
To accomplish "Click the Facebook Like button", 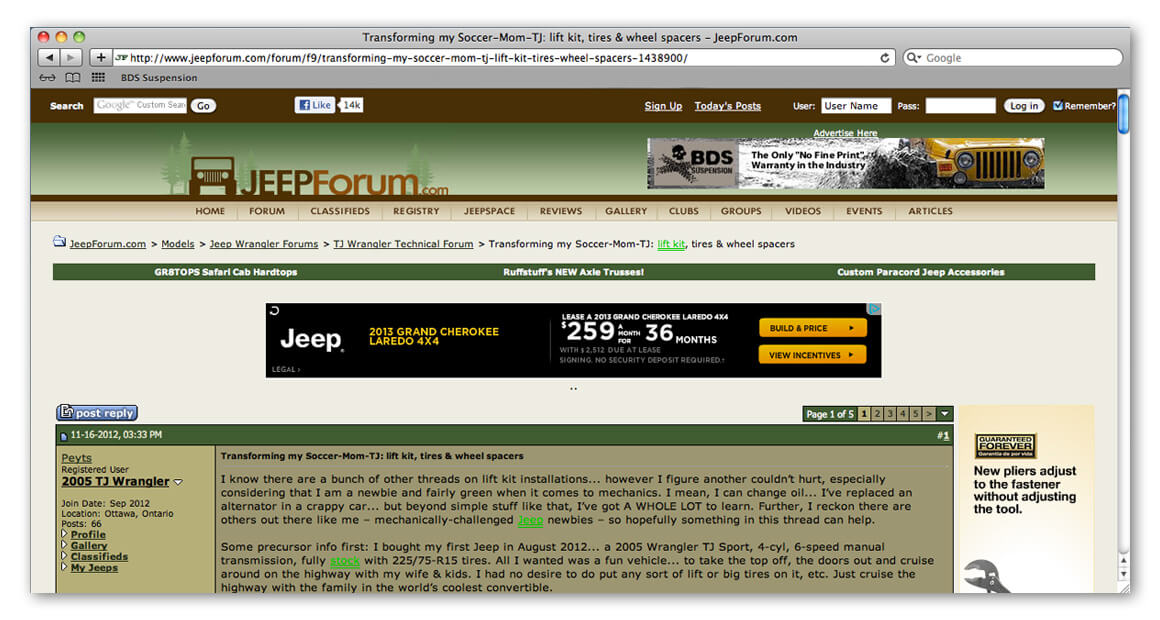I will pyautogui.click(x=315, y=105).
